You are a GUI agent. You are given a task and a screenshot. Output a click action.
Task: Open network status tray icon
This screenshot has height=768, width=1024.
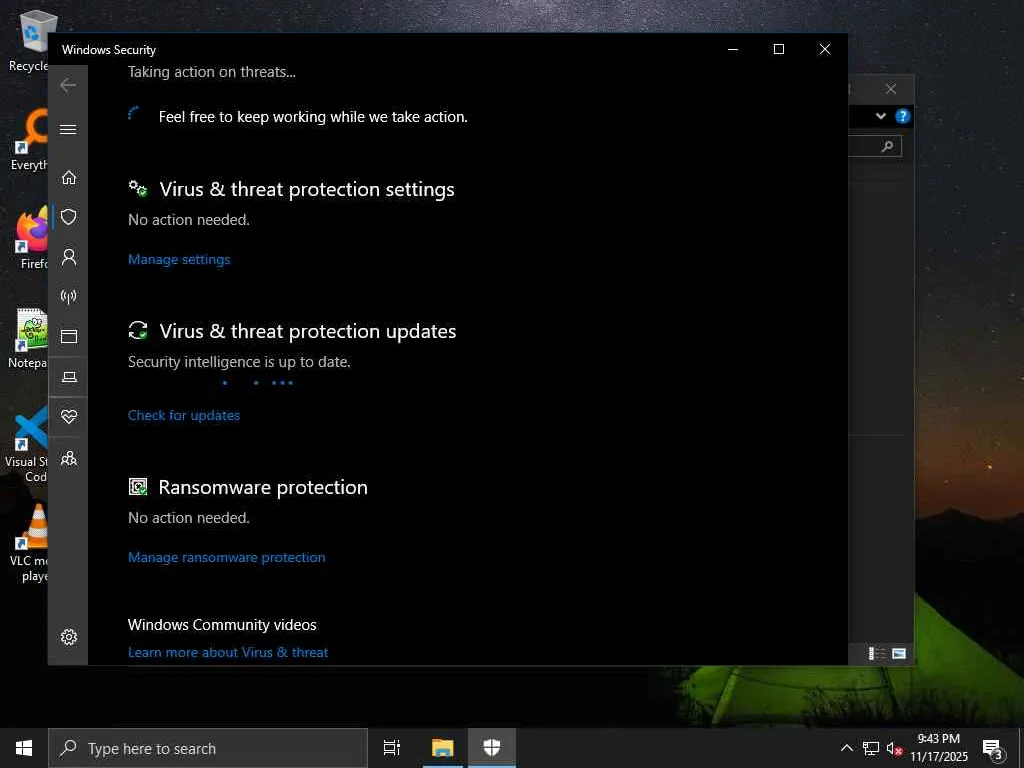pyautogui.click(x=871, y=748)
